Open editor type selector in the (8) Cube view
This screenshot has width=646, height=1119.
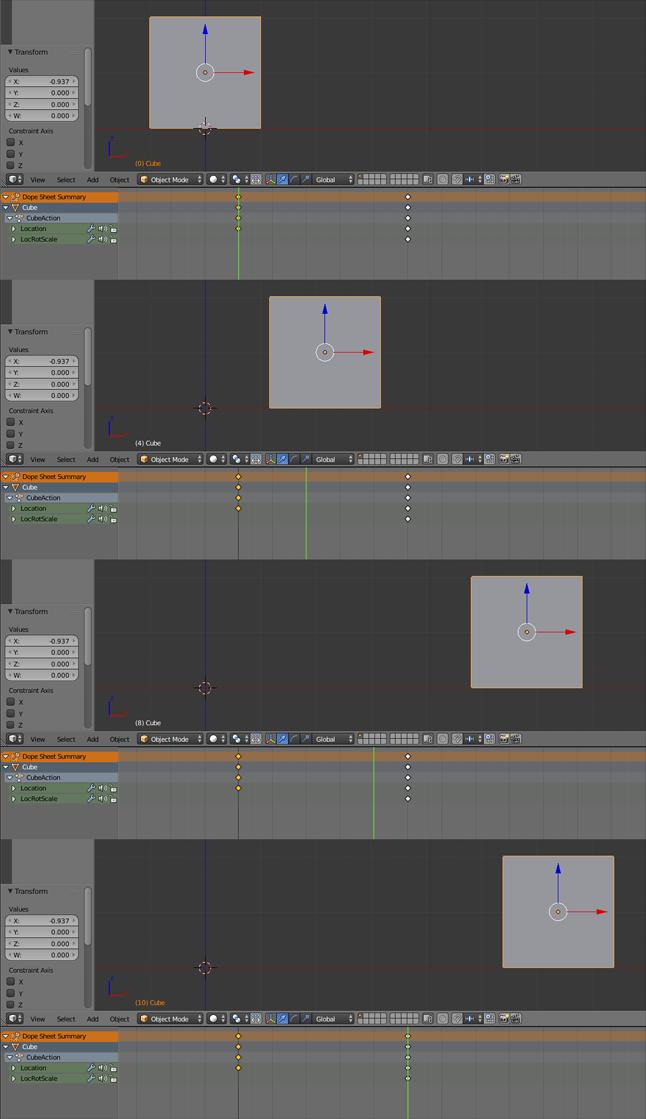[x=14, y=739]
